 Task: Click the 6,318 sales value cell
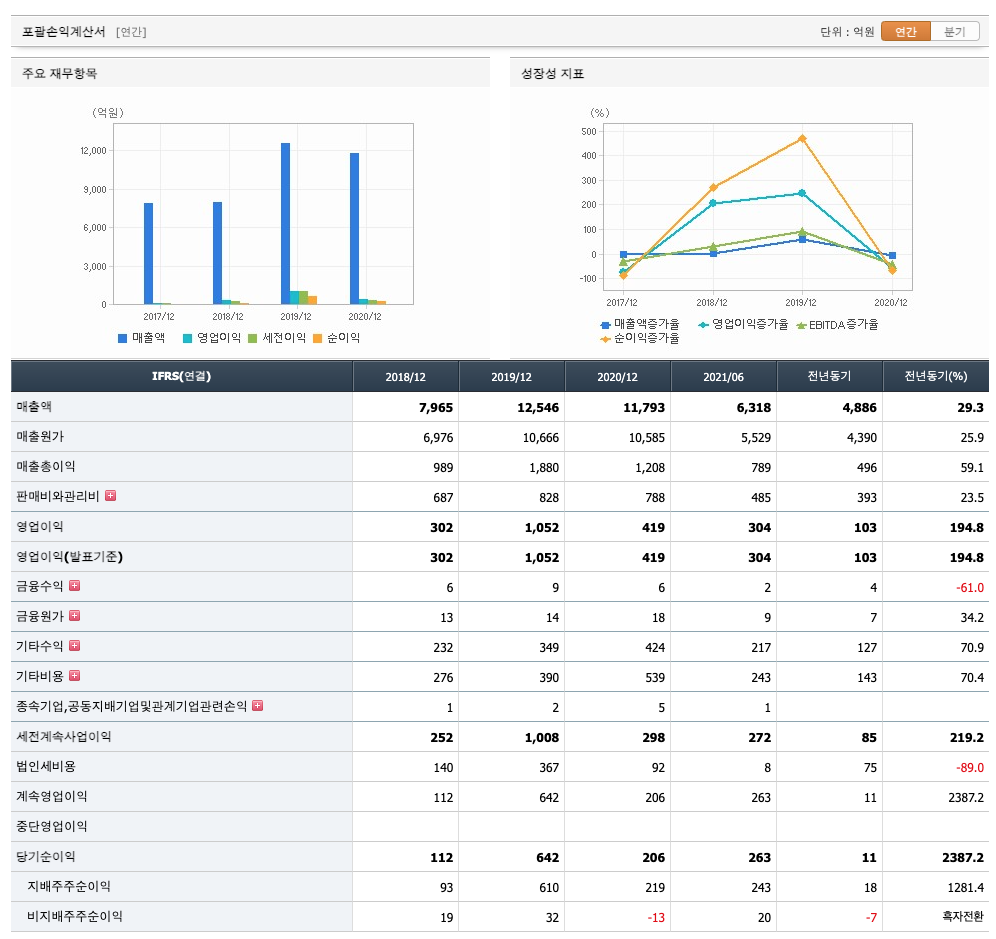724,407
